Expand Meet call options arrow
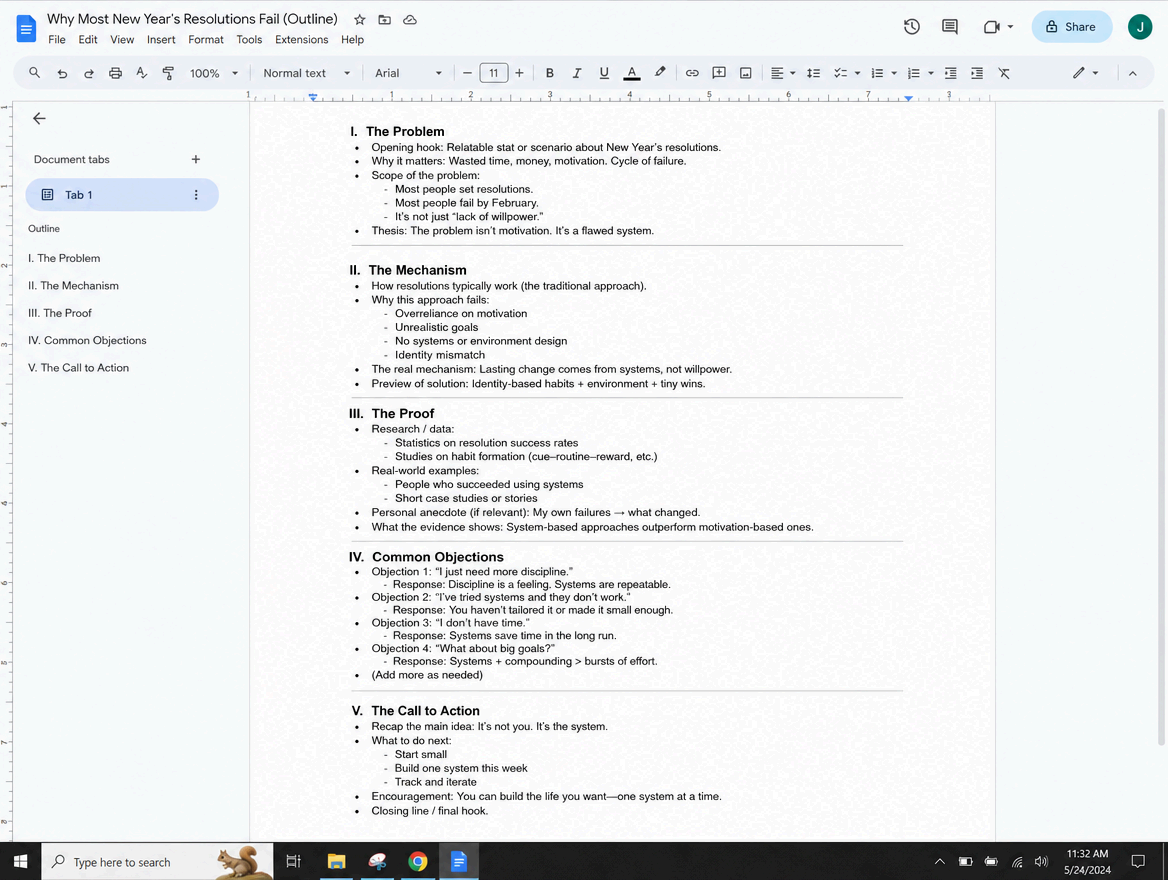1168x880 pixels. 1010,27
